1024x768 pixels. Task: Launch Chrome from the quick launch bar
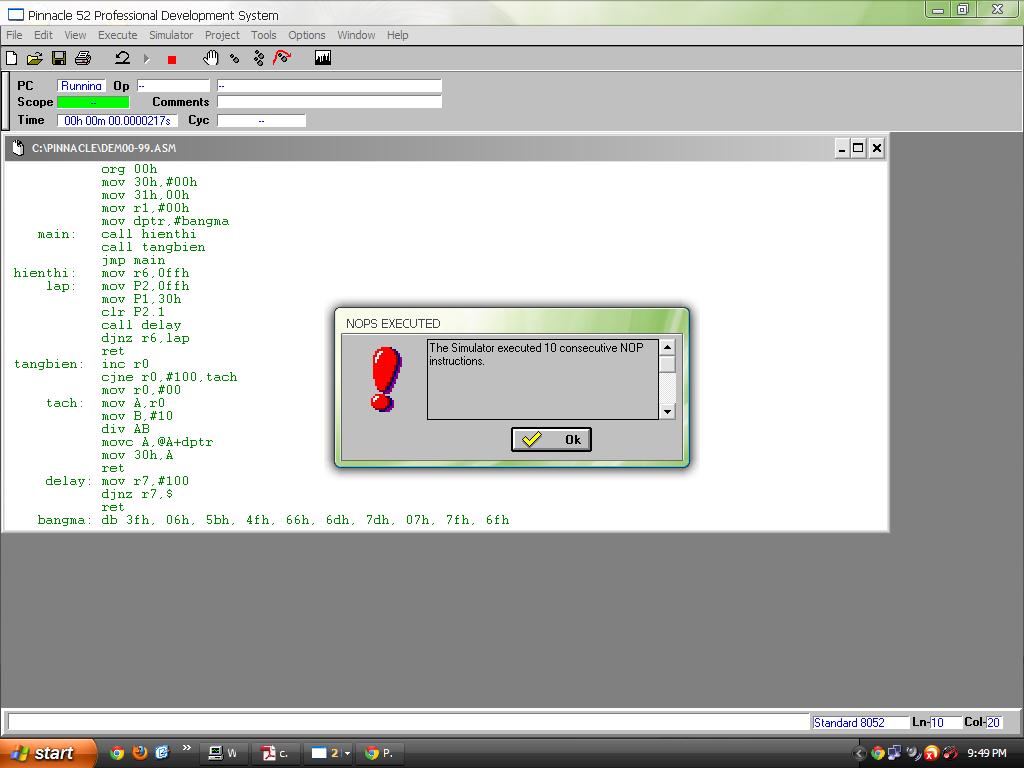[117, 753]
